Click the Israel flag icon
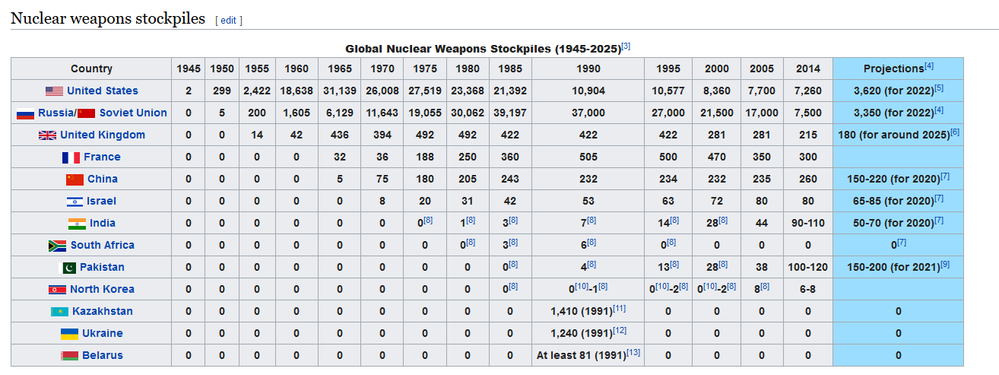This screenshot has width=999, height=375. (75, 201)
